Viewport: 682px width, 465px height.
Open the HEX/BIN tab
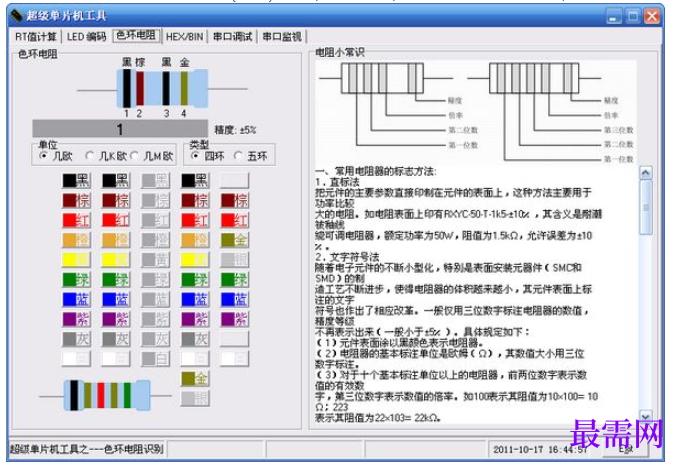coord(184,37)
